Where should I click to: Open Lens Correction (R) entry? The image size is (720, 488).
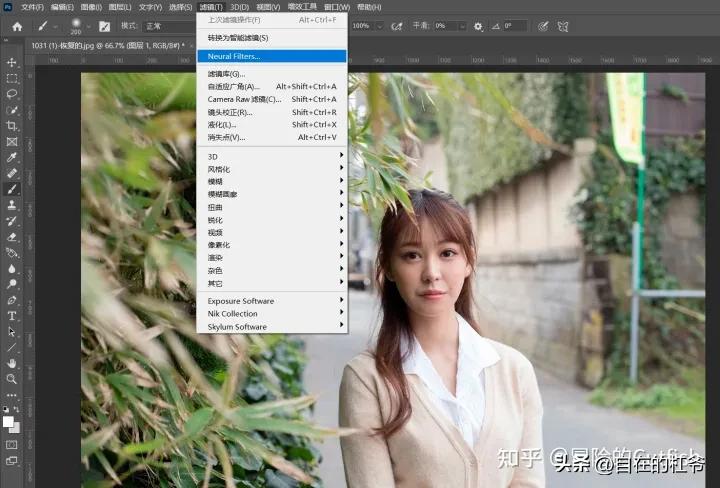click(x=272, y=112)
